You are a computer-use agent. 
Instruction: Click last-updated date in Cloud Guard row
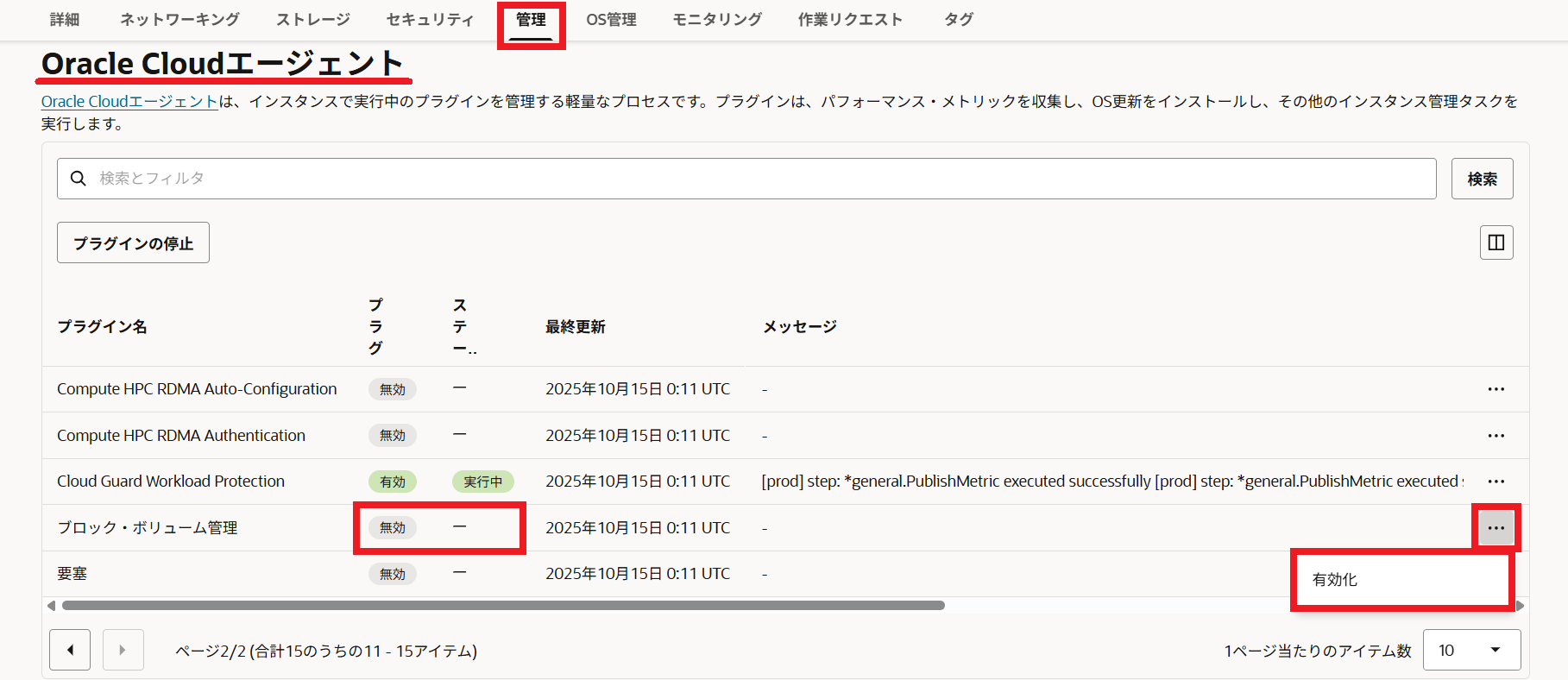pos(638,482)
